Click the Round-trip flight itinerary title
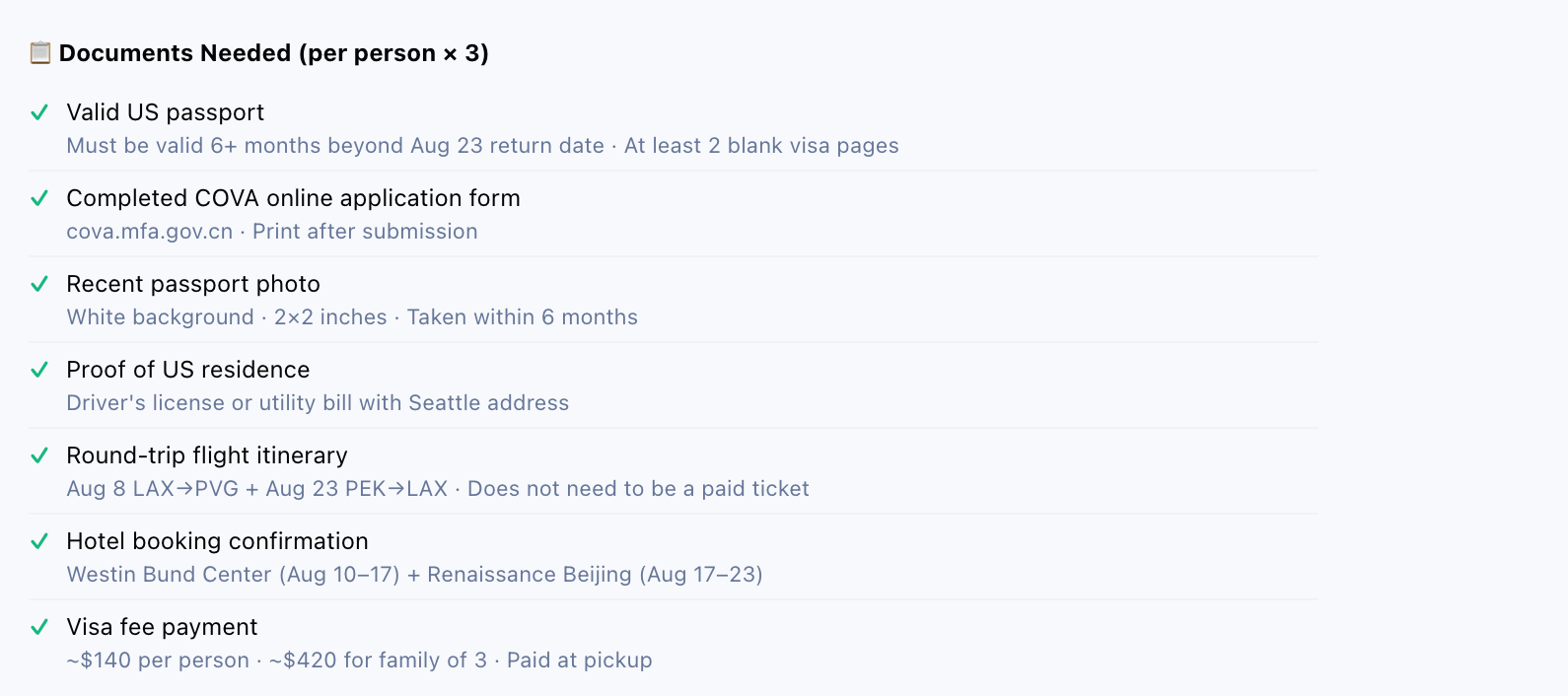This screenshot has height=696, width=1568. [207, 455]
